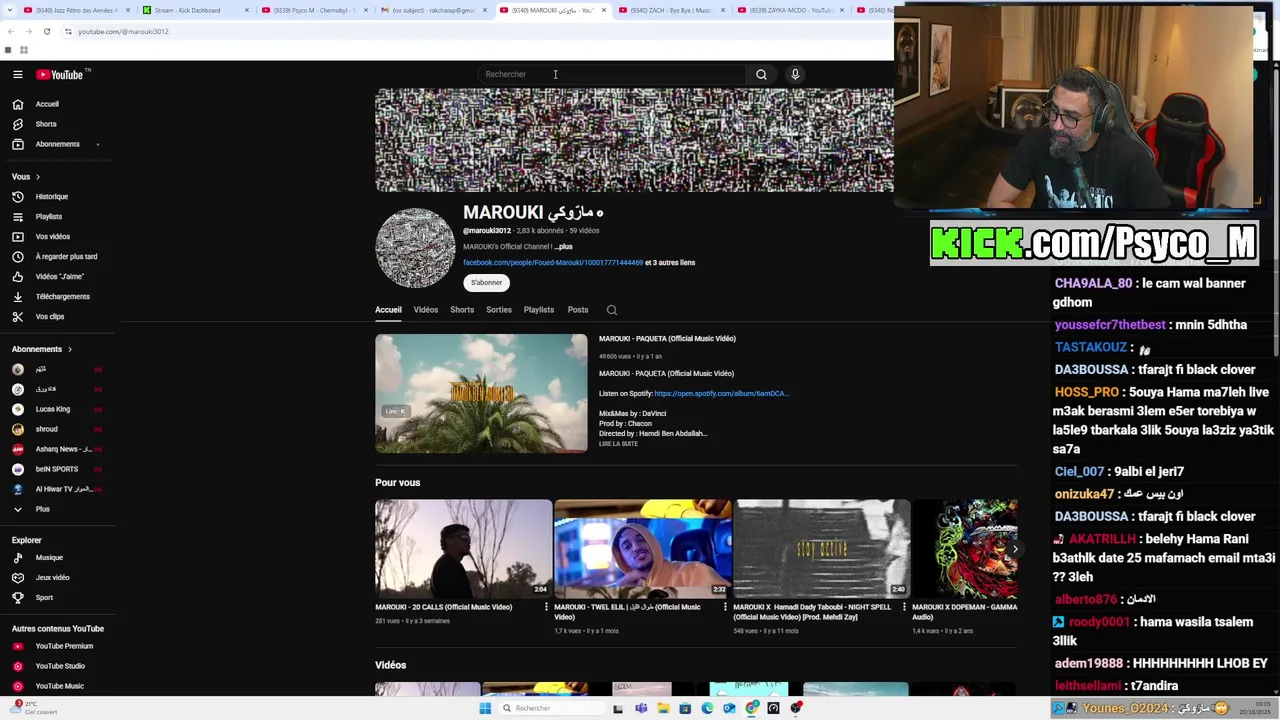Viewport: 1280px width, 720px height.
Task: Open options for 20 CALLS video
Action: pyautogui.click(x=546, y=607)
